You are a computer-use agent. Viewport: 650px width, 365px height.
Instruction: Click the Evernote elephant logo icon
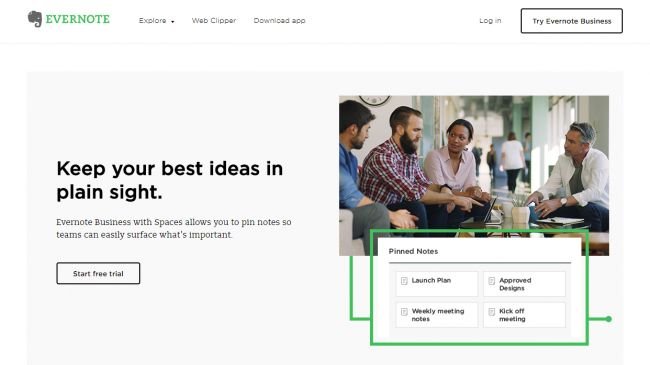tap(35, 19)
